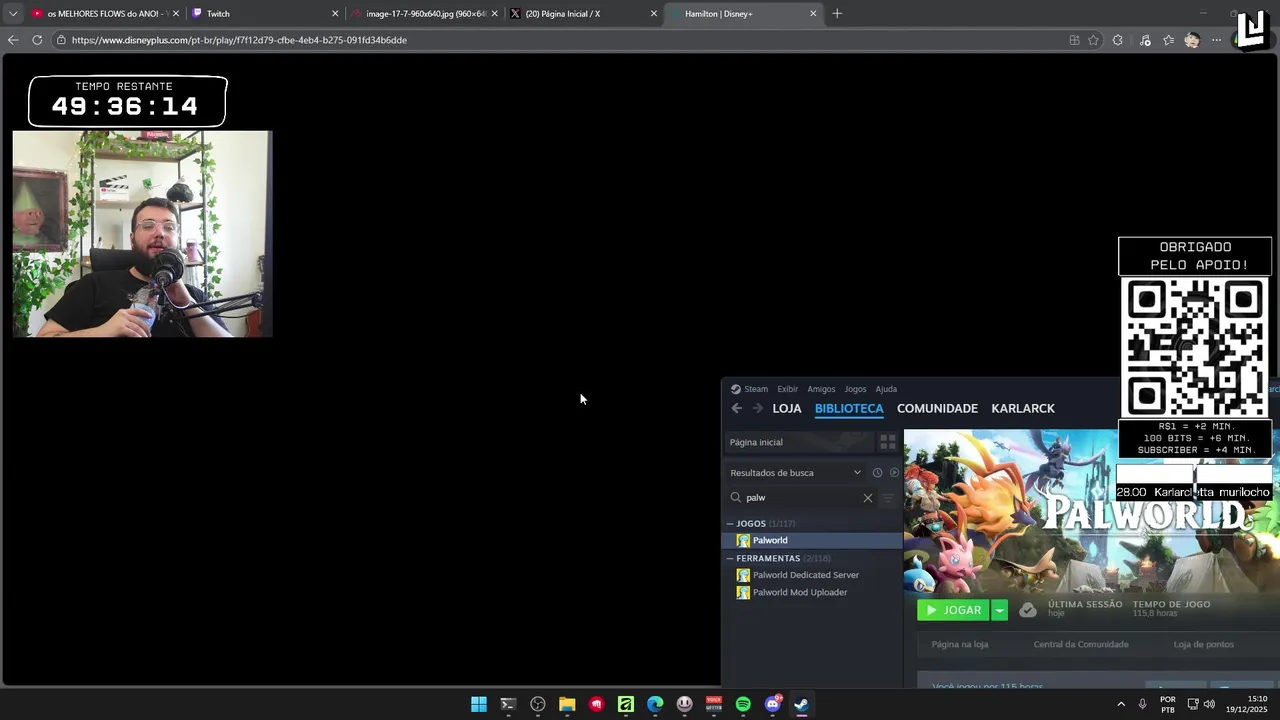1280x720 pixels.
Task: Click Página inicial in Steam library
Action: click(799, 442)
